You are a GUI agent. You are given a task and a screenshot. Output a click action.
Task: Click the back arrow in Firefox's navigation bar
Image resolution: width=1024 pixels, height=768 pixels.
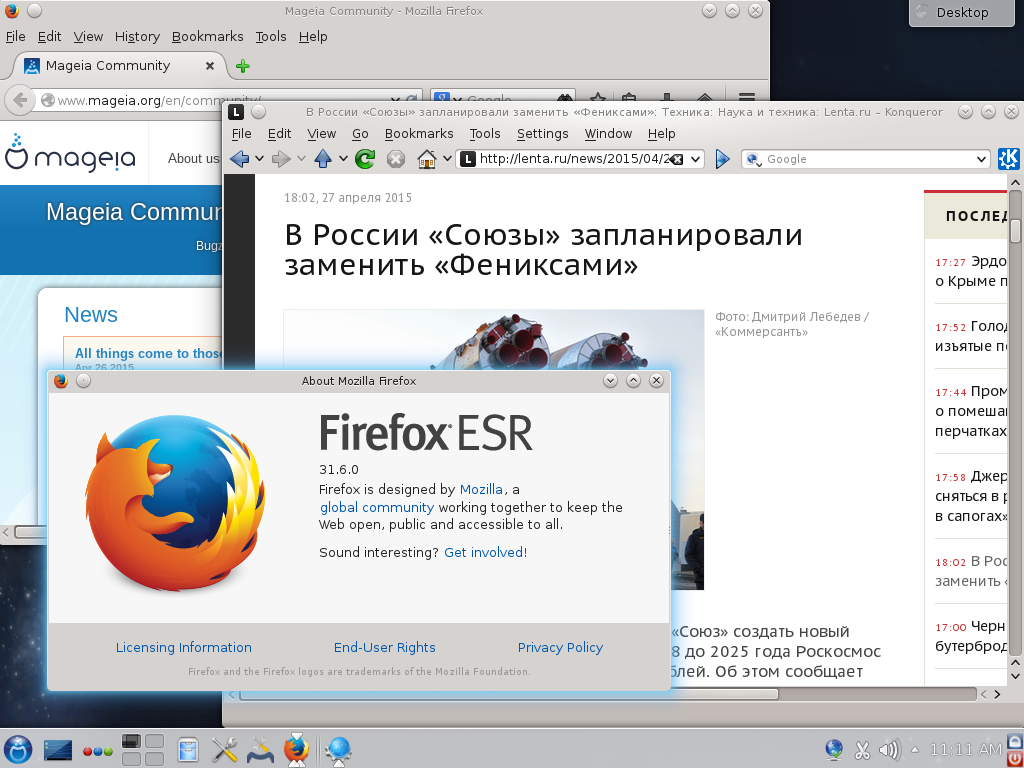click(x=20, y=100)
